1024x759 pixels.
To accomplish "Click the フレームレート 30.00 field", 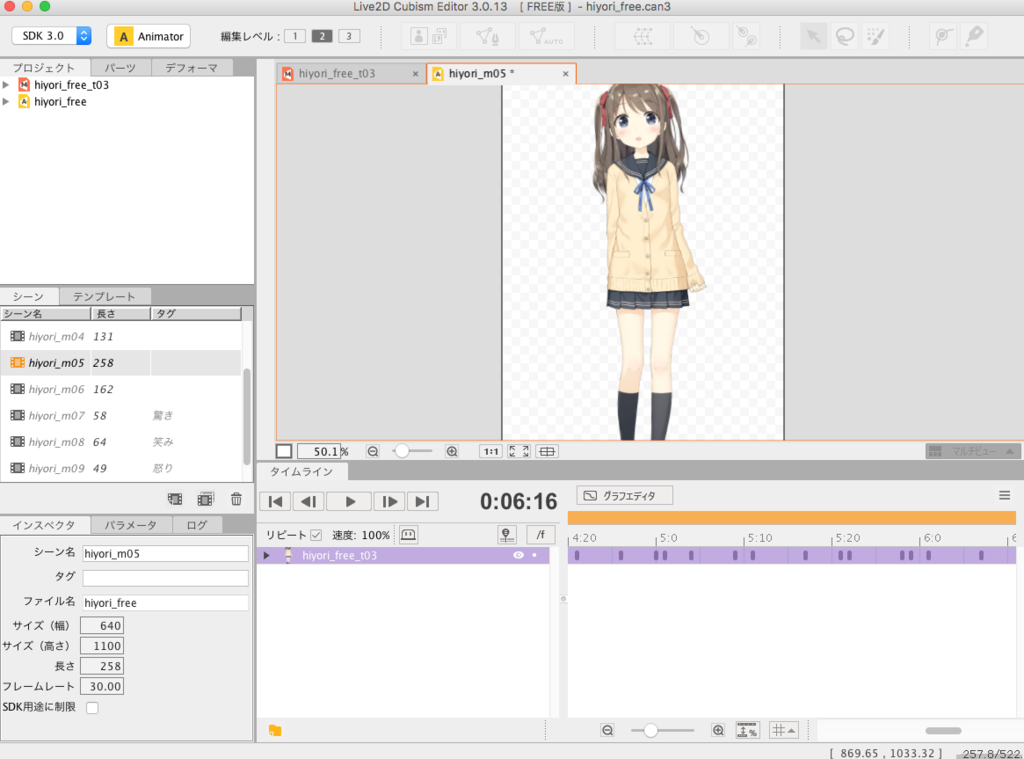I will [102, 686].
